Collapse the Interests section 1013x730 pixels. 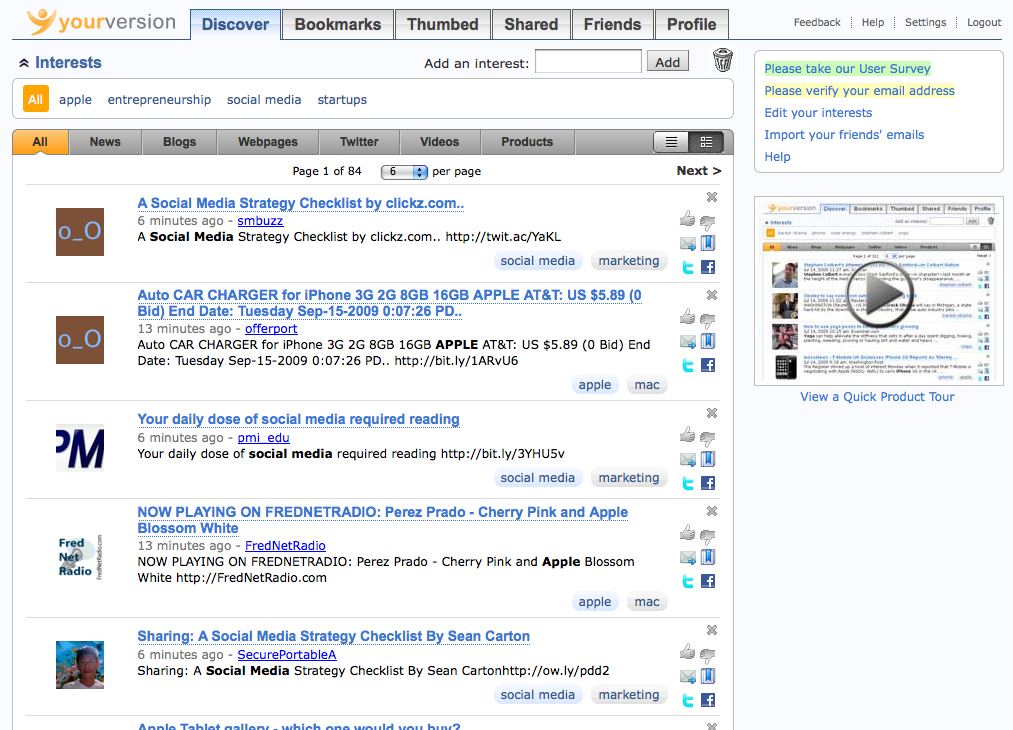pos(24,63)
